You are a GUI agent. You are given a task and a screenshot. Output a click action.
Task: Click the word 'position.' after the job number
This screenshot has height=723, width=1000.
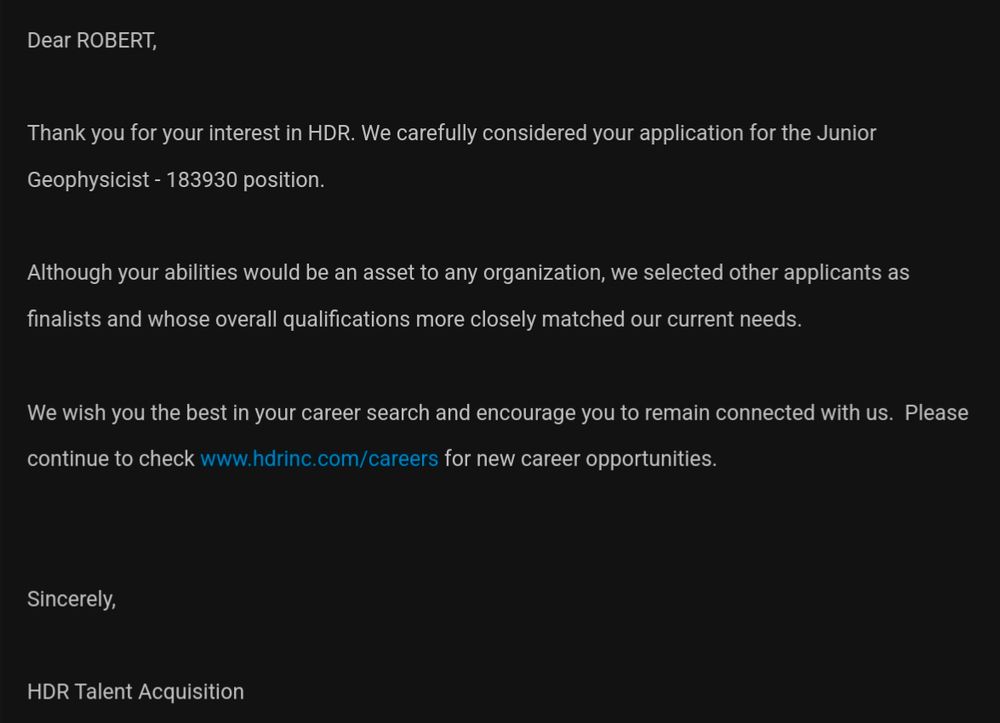coord(284,180)
